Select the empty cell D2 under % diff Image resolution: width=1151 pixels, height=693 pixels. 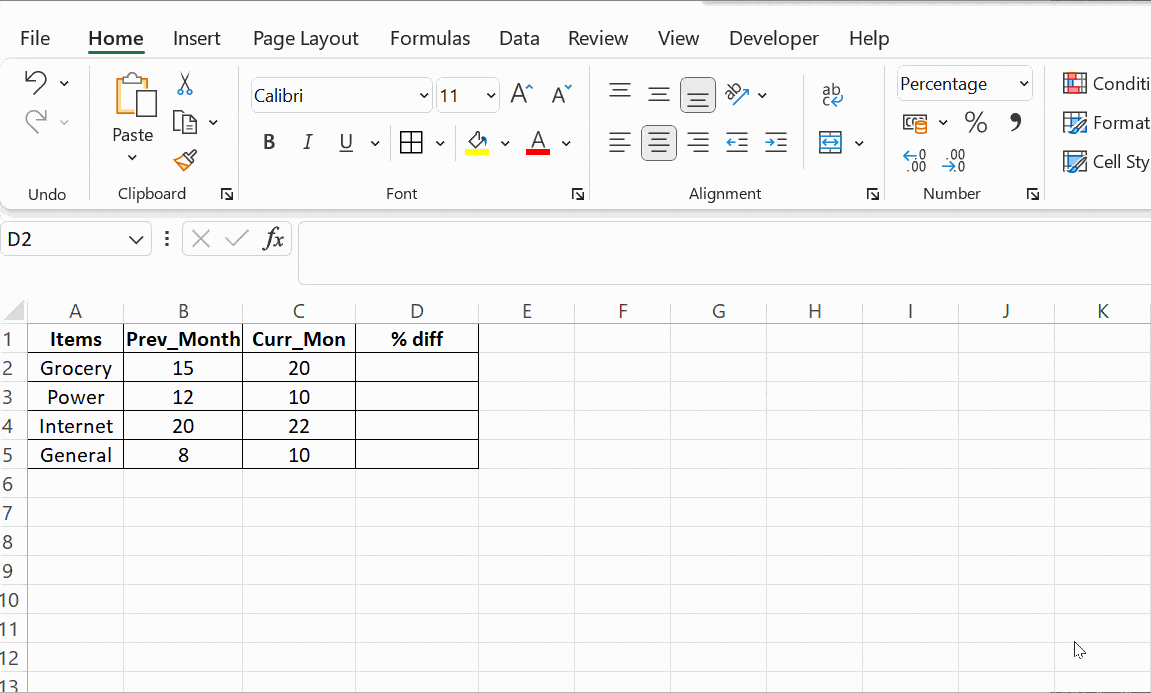(x=416, y=368)
